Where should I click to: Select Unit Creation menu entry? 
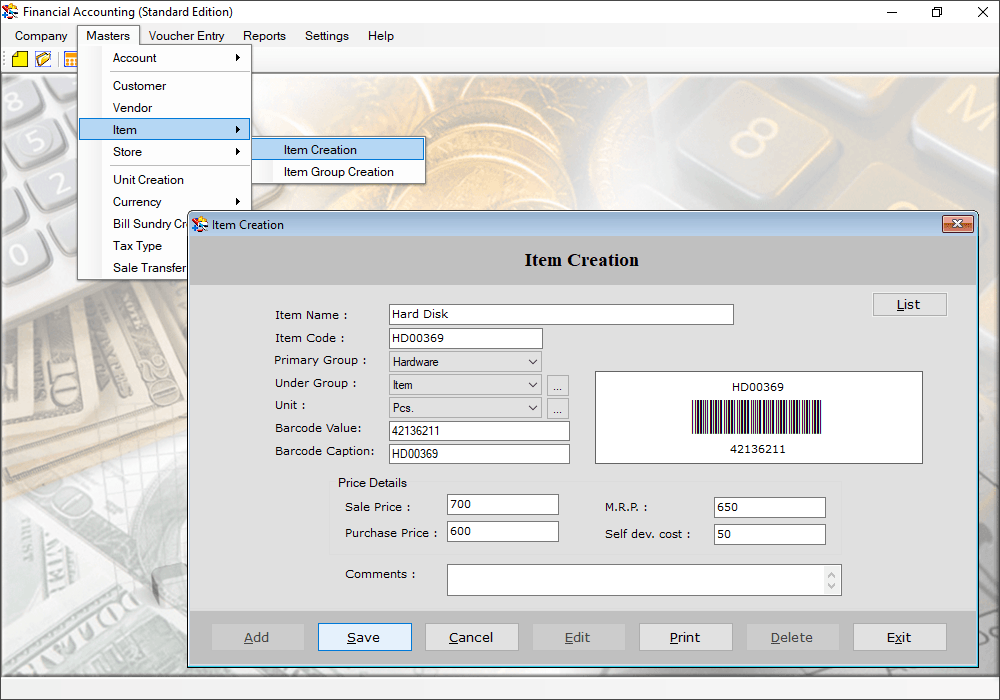(x=165, y=180)
